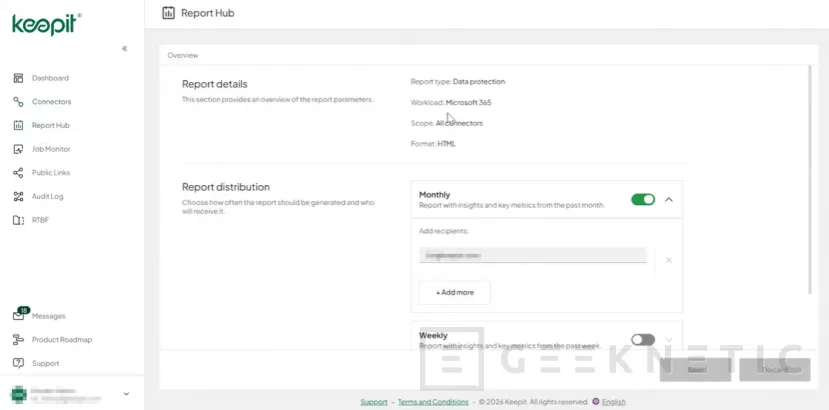Click the Report distribution heading
Image resolution: width=829 pixels, height=410 pixels.
(226, 187)
